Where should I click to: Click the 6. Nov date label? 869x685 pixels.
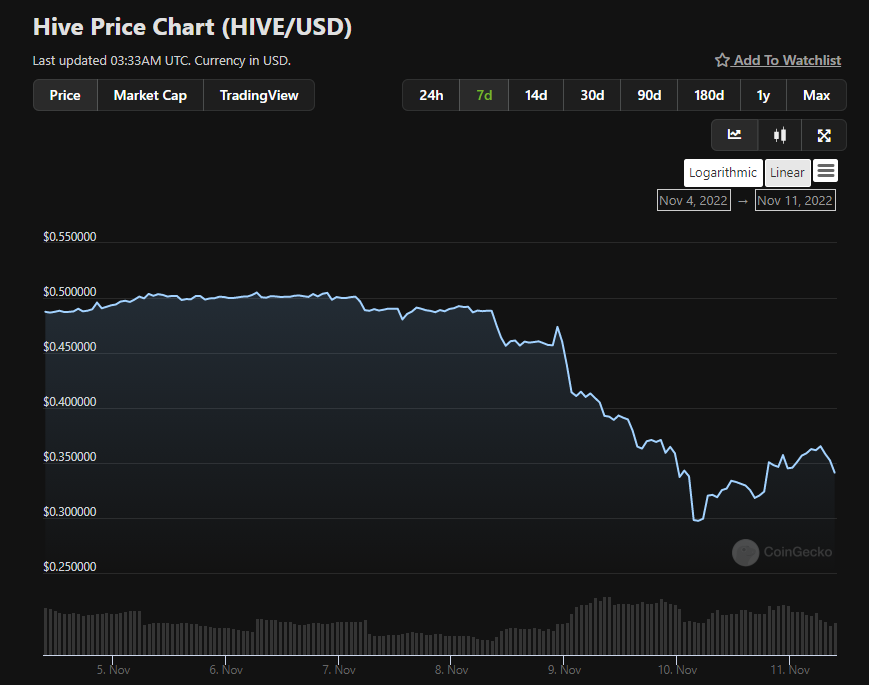tap(226, 669)
